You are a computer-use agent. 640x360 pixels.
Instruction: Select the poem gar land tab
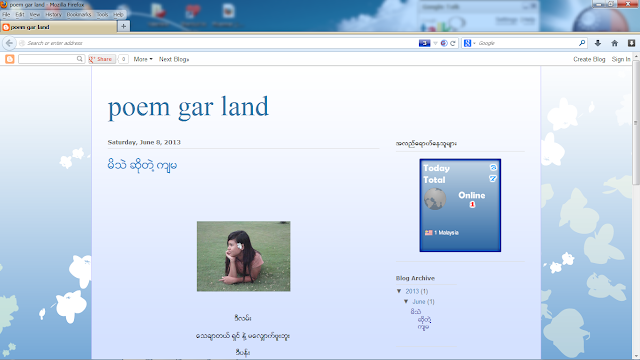click(x=58, y=27)
